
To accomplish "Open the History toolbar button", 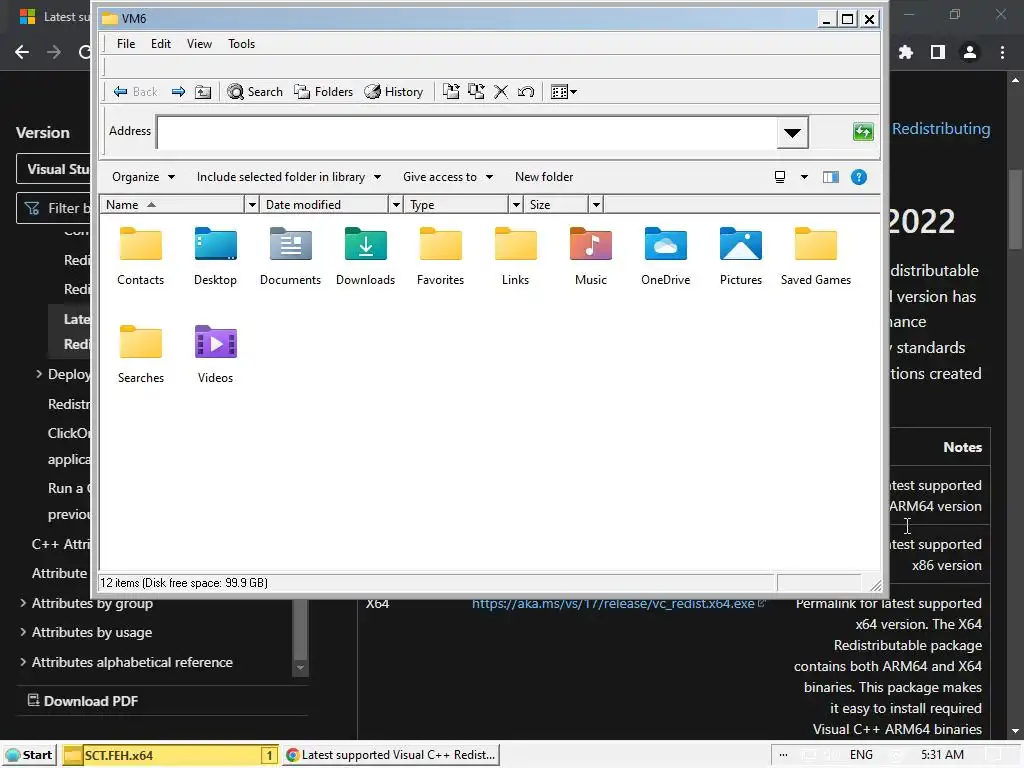I will point(394,92).
